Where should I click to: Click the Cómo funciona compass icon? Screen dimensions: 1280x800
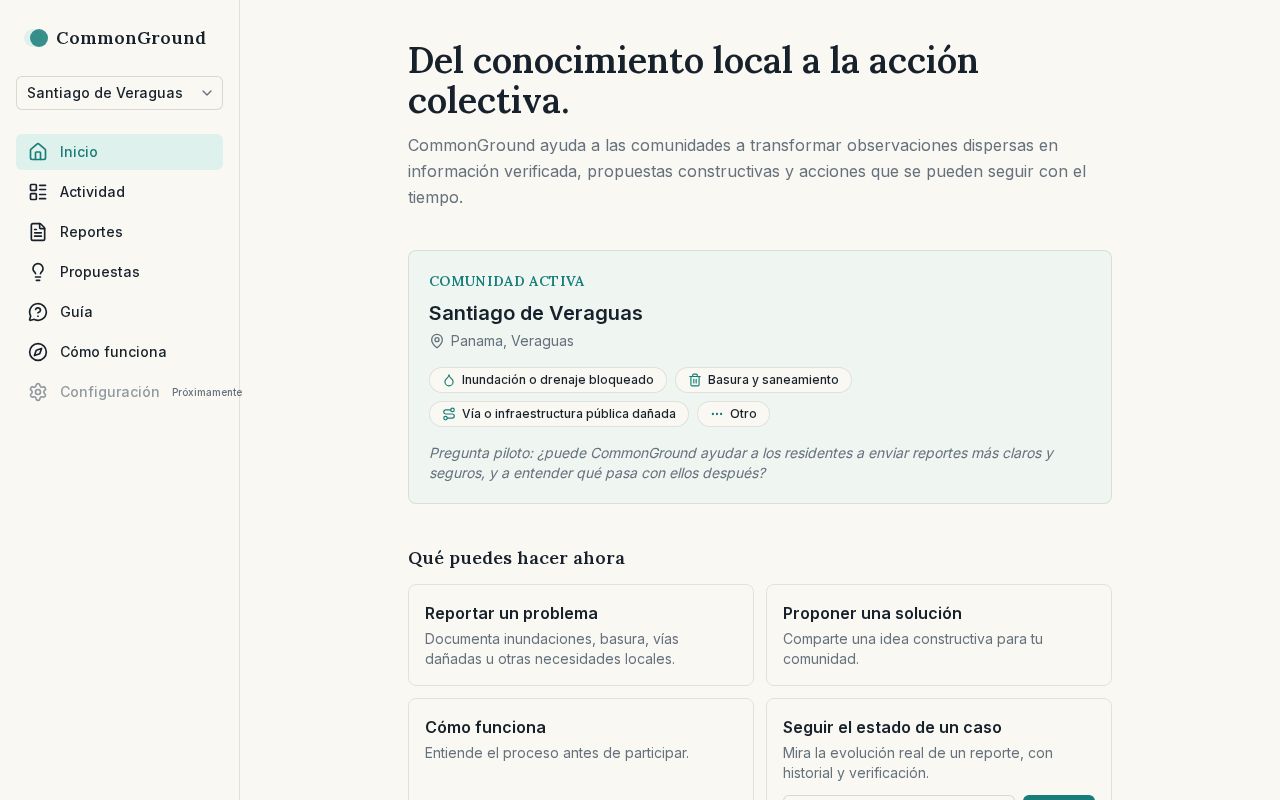click(38, 352)
